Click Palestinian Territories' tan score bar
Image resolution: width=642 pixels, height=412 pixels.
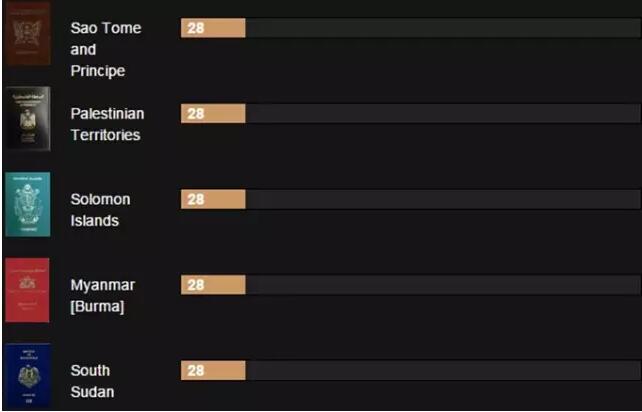coord(213,114)
